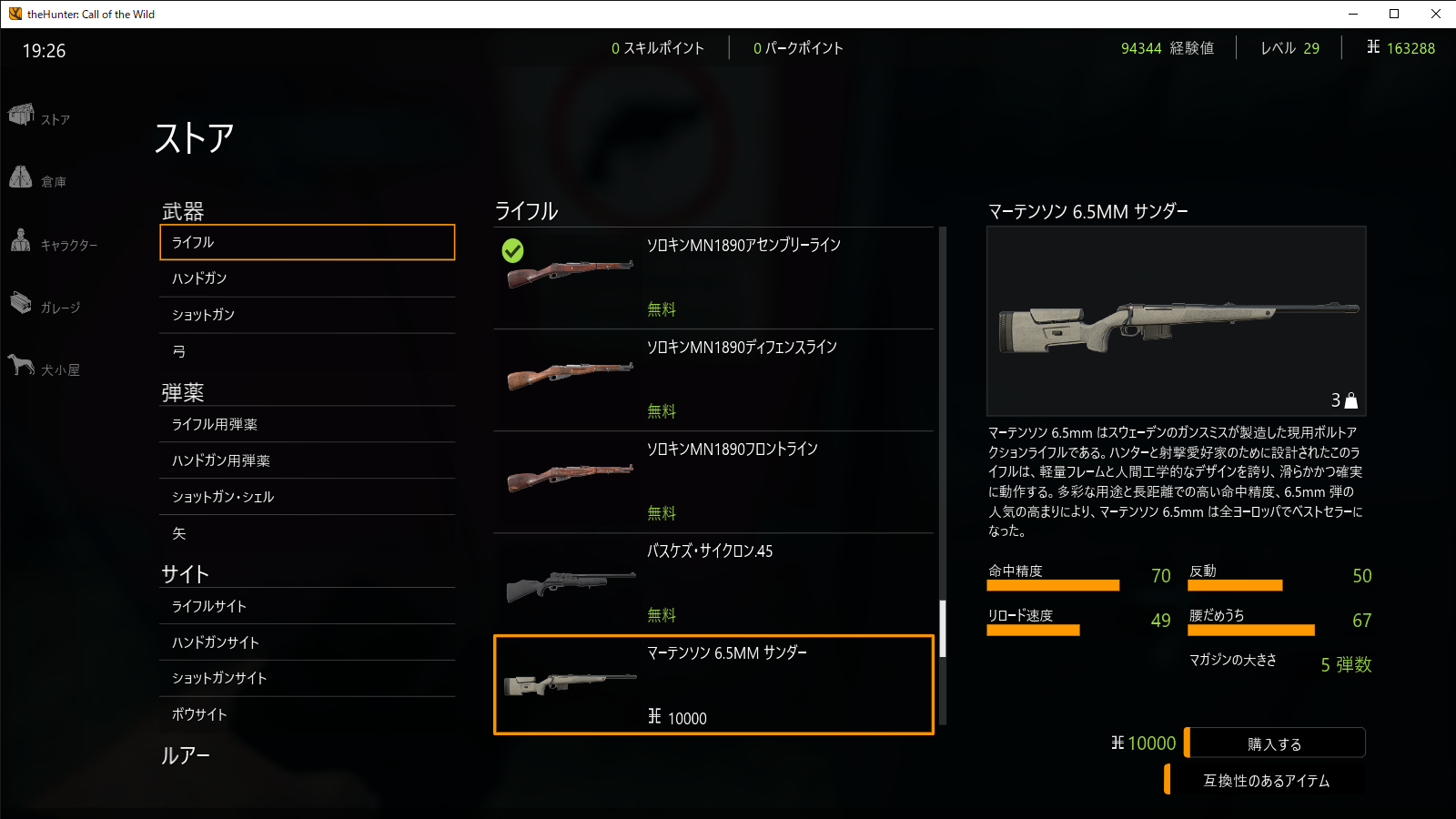Select the ライフル weapon category
Screen dimensions: 1456x819
tap(308, 242)
